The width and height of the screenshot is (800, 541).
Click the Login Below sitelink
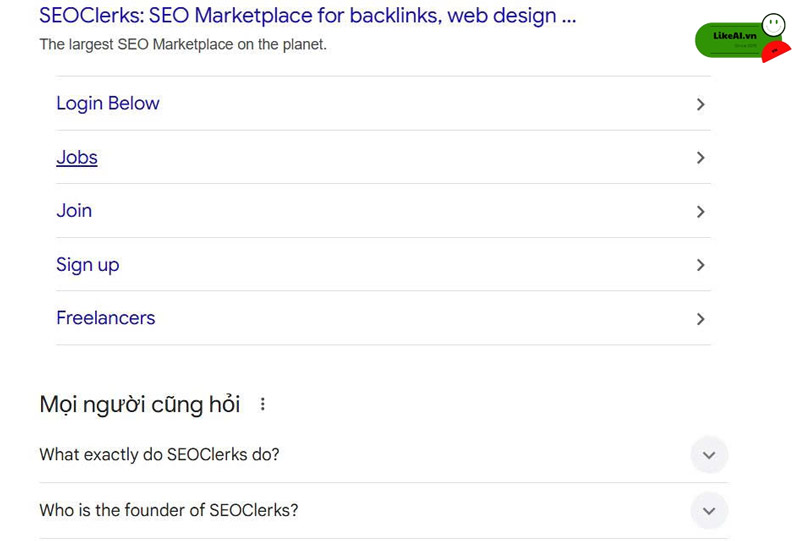click(x=108, y=104)
